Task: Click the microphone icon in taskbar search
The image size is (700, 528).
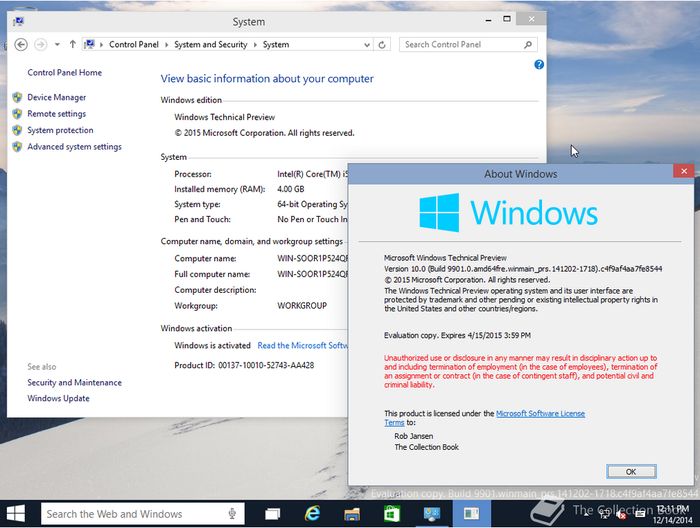Action: (x=232, y=514)
